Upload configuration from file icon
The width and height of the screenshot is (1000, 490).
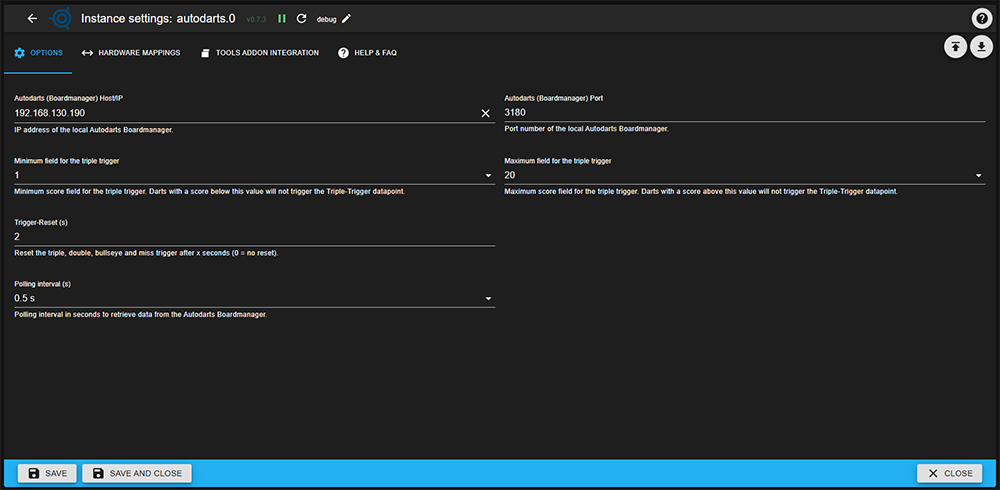(955, 47)
